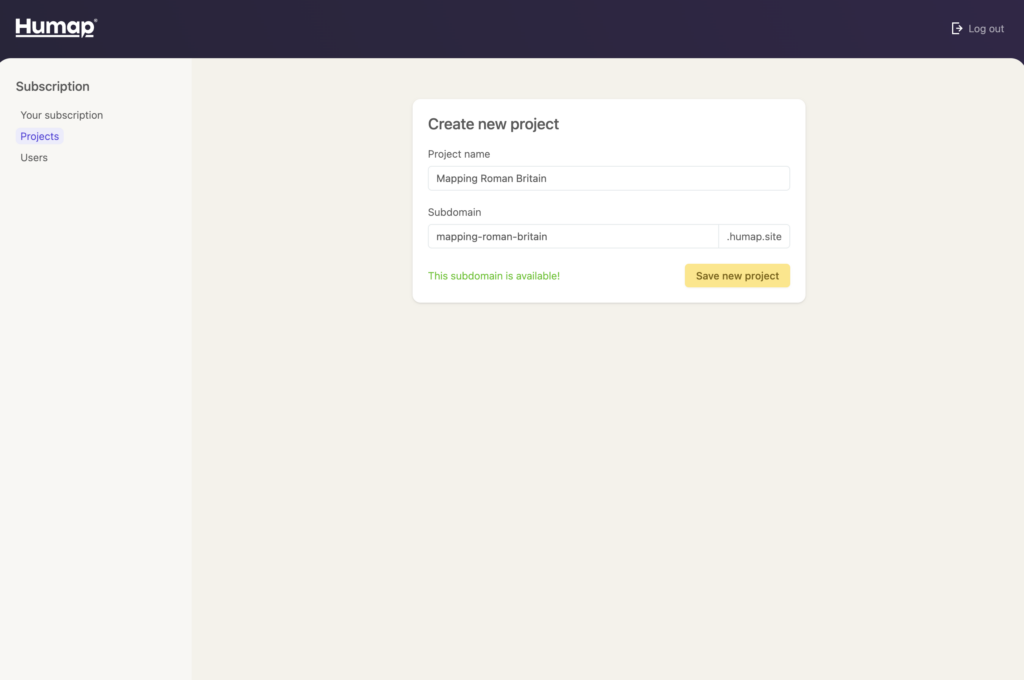Click the 'mapping-roman-britain' subdomain text
This screenshot has width=1024, height=680.
tap(492, 236)
